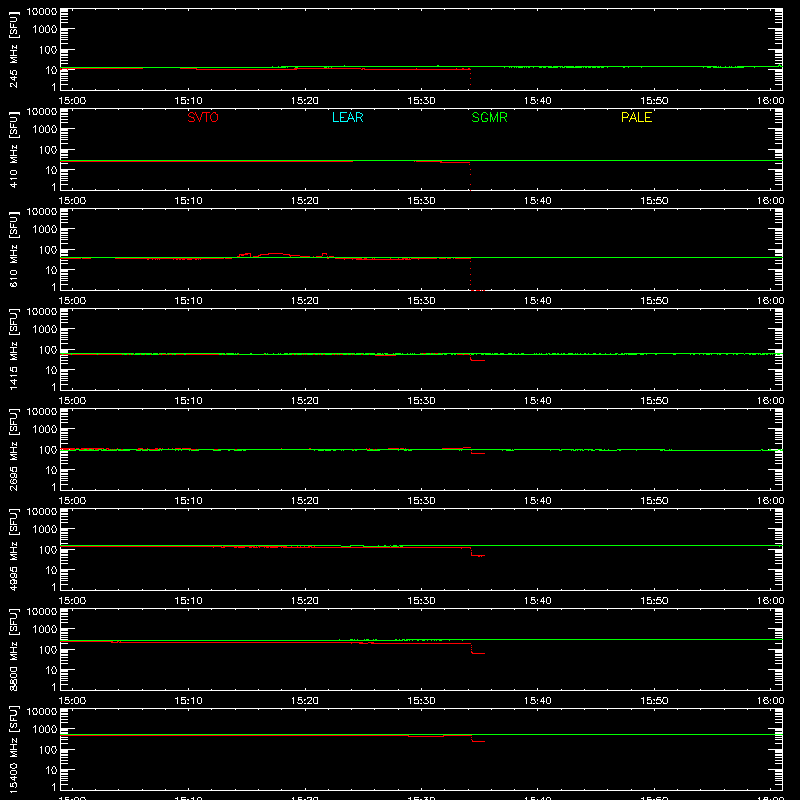Screen dimensions: 800x800
Task: Click the 15:30 tick below the 245 MHz plot
Action: pos(421,101)
